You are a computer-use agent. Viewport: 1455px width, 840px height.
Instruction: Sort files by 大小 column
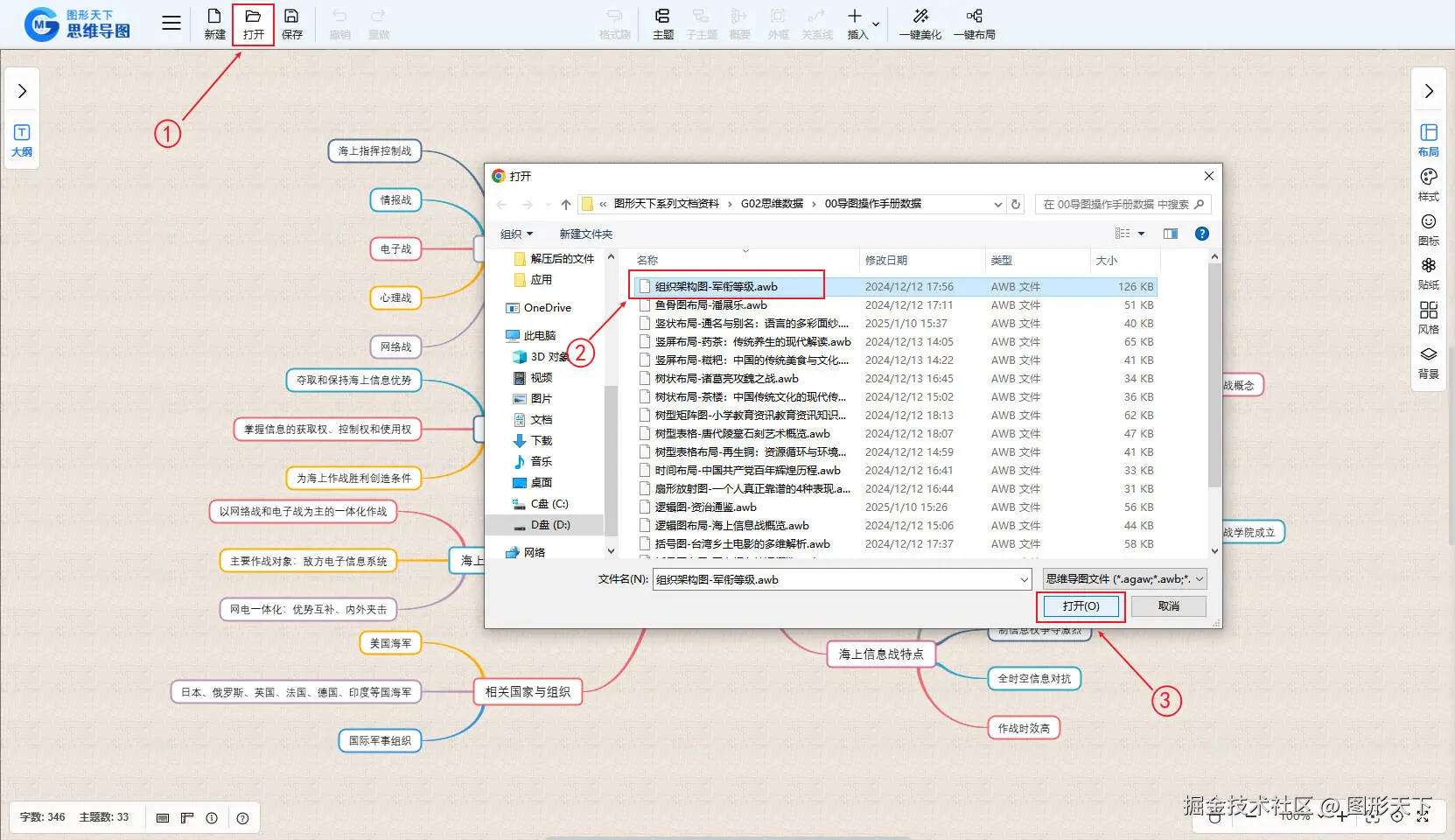[1107, 261]
